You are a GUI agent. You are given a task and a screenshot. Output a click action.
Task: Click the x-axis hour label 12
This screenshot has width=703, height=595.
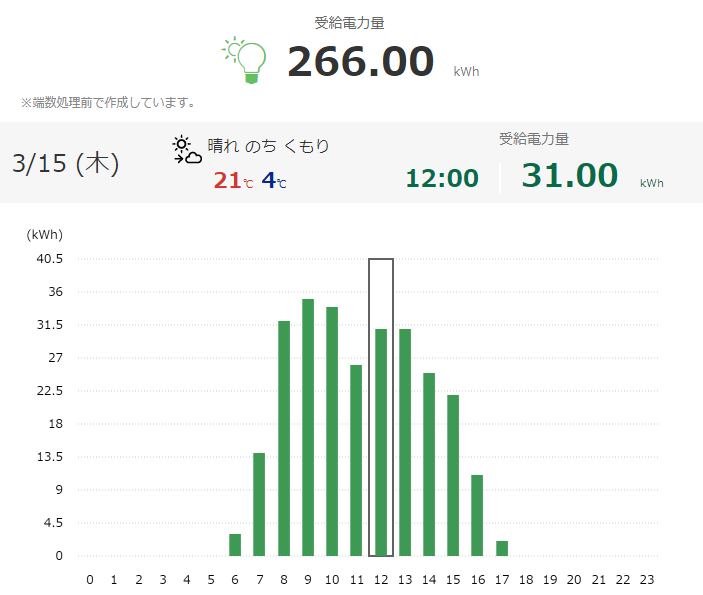(x=381, y=580)
